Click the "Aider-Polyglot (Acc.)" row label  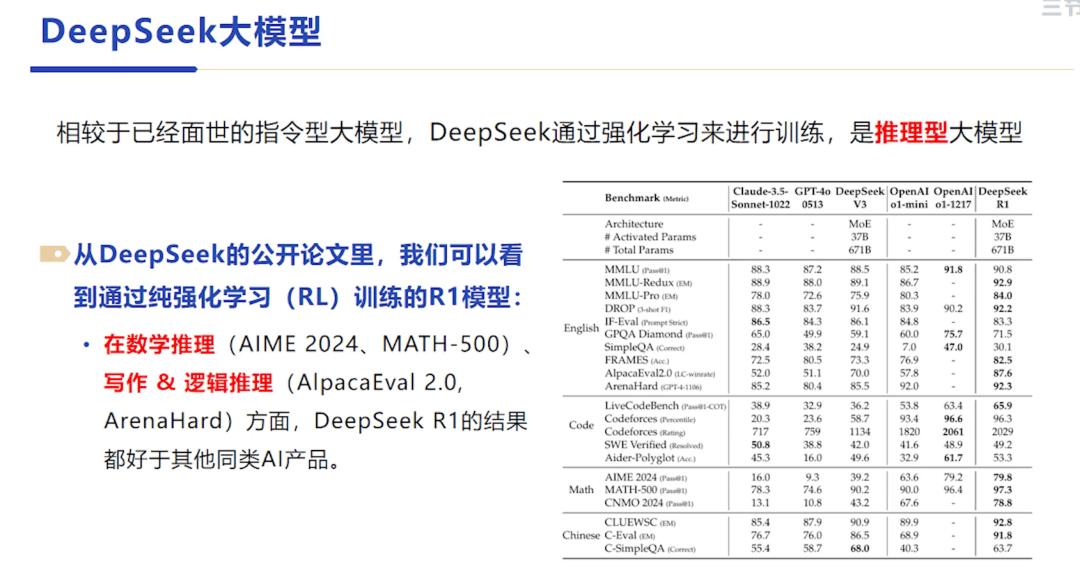650,459
